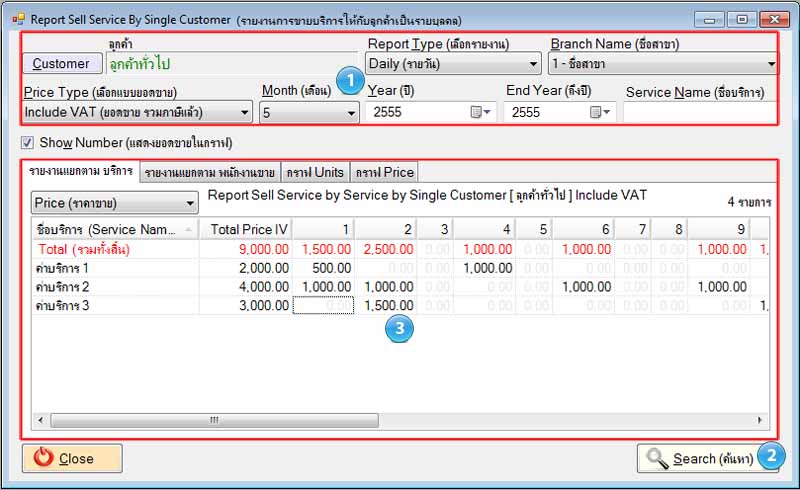The image size is (800, 490).
Task: Click the Close button
Action: (x=72, y=459)
